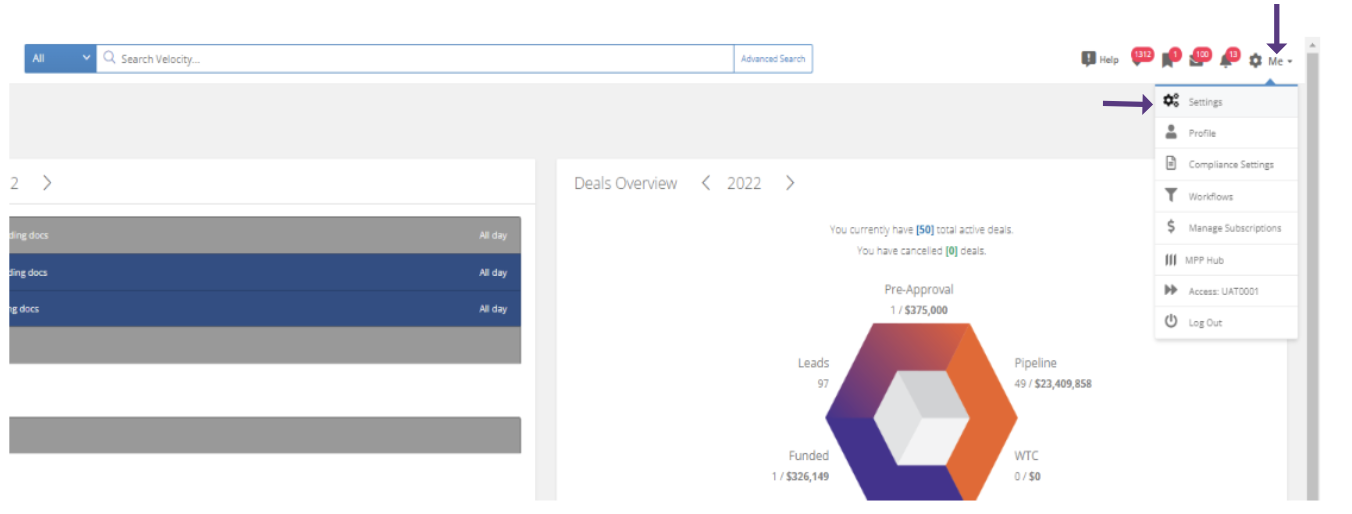The width and height of the screenshot is (1352, 514).
Task: Open Compliance Settings menu entry
Action: 1230,165
